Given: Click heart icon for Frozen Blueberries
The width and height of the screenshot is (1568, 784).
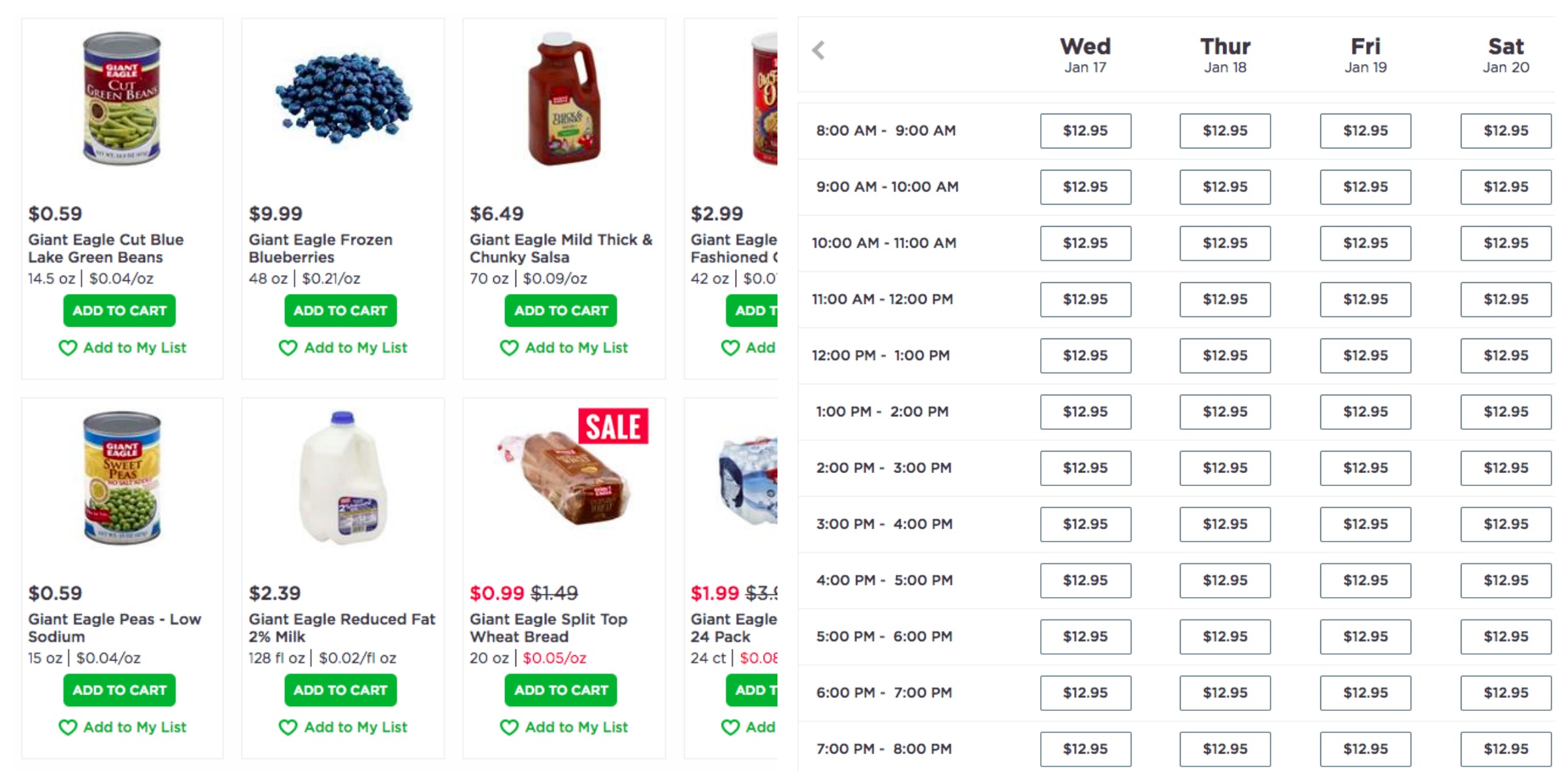Looking at the screenshot, I should (288, 348).
